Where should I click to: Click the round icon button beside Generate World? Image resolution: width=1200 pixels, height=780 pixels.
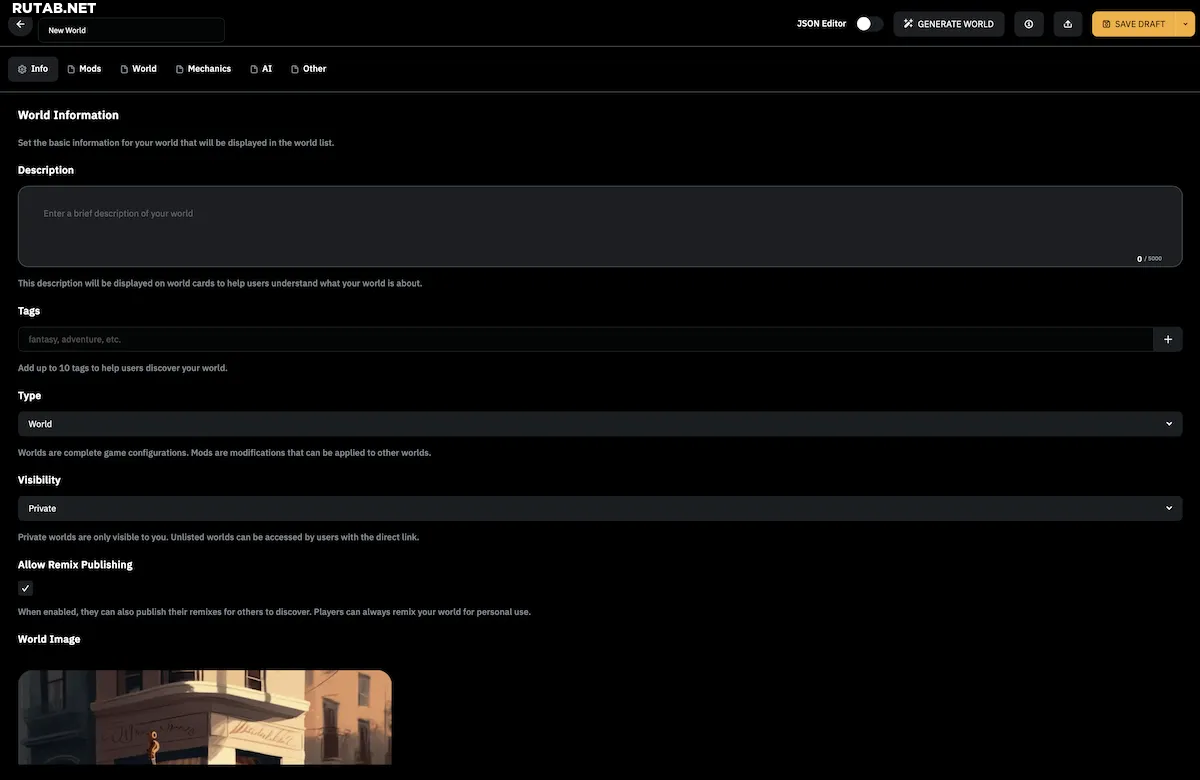(1028, 24)
